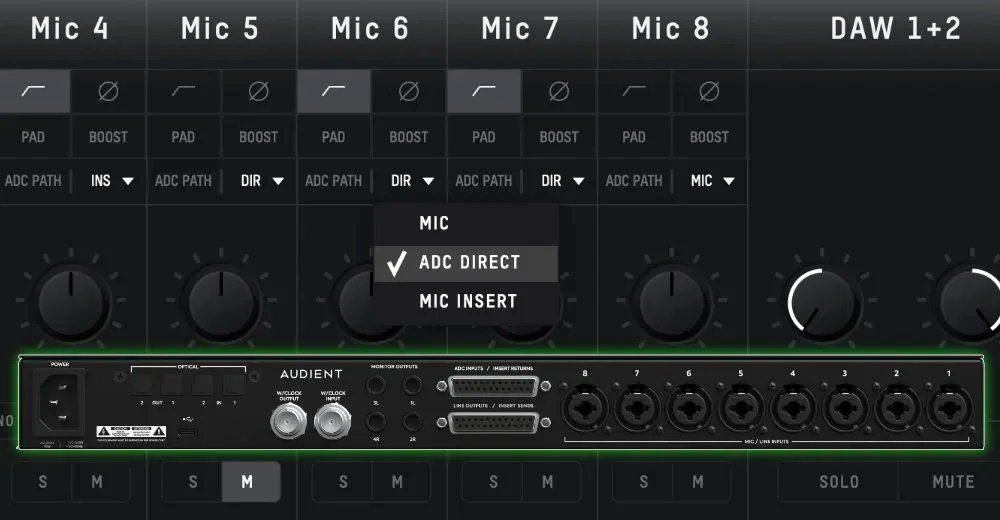Toggle the high-pass filter on Mic 4
This screenshot has width=1000, height=520.
pyautogui.click(x=34, y=91)
